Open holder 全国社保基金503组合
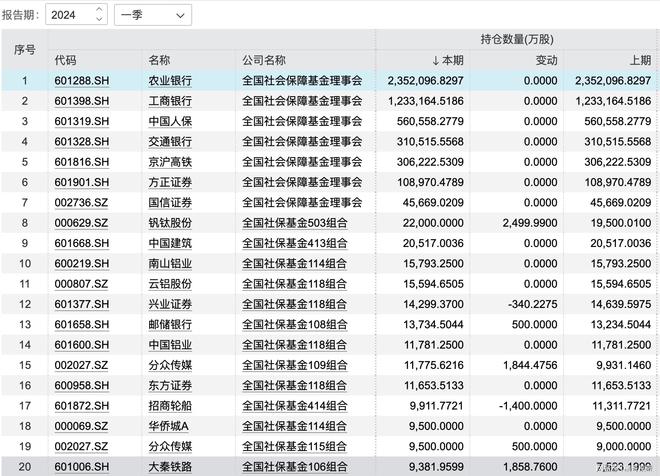The height and width of the screenshot is (476, 660). 295,223
